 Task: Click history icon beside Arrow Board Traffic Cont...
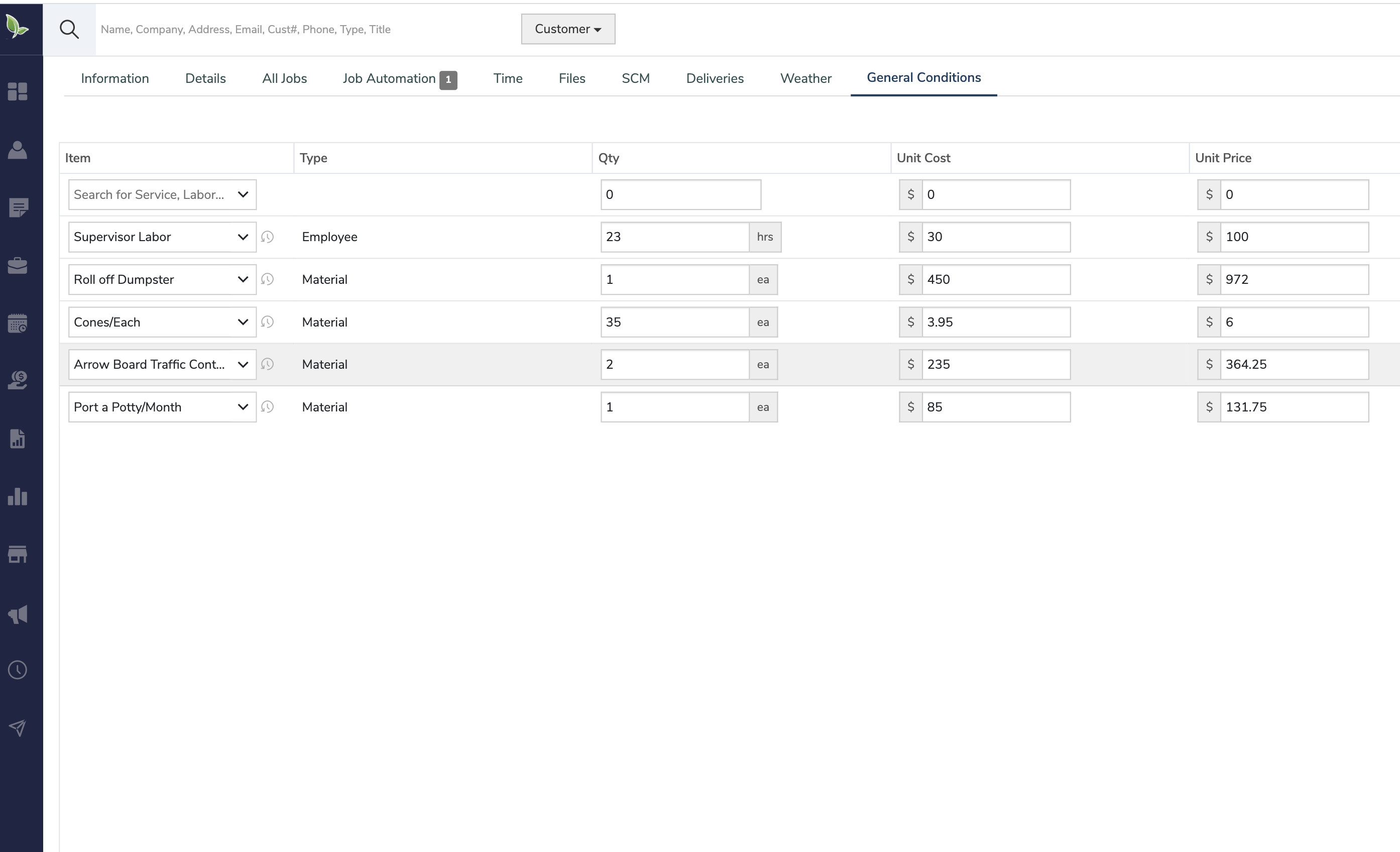(267, 364)
